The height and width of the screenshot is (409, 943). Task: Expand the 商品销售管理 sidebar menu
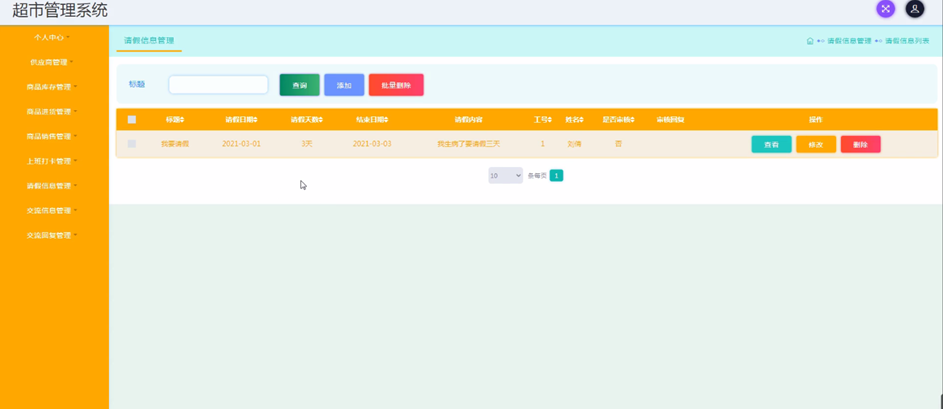[52, 137]
